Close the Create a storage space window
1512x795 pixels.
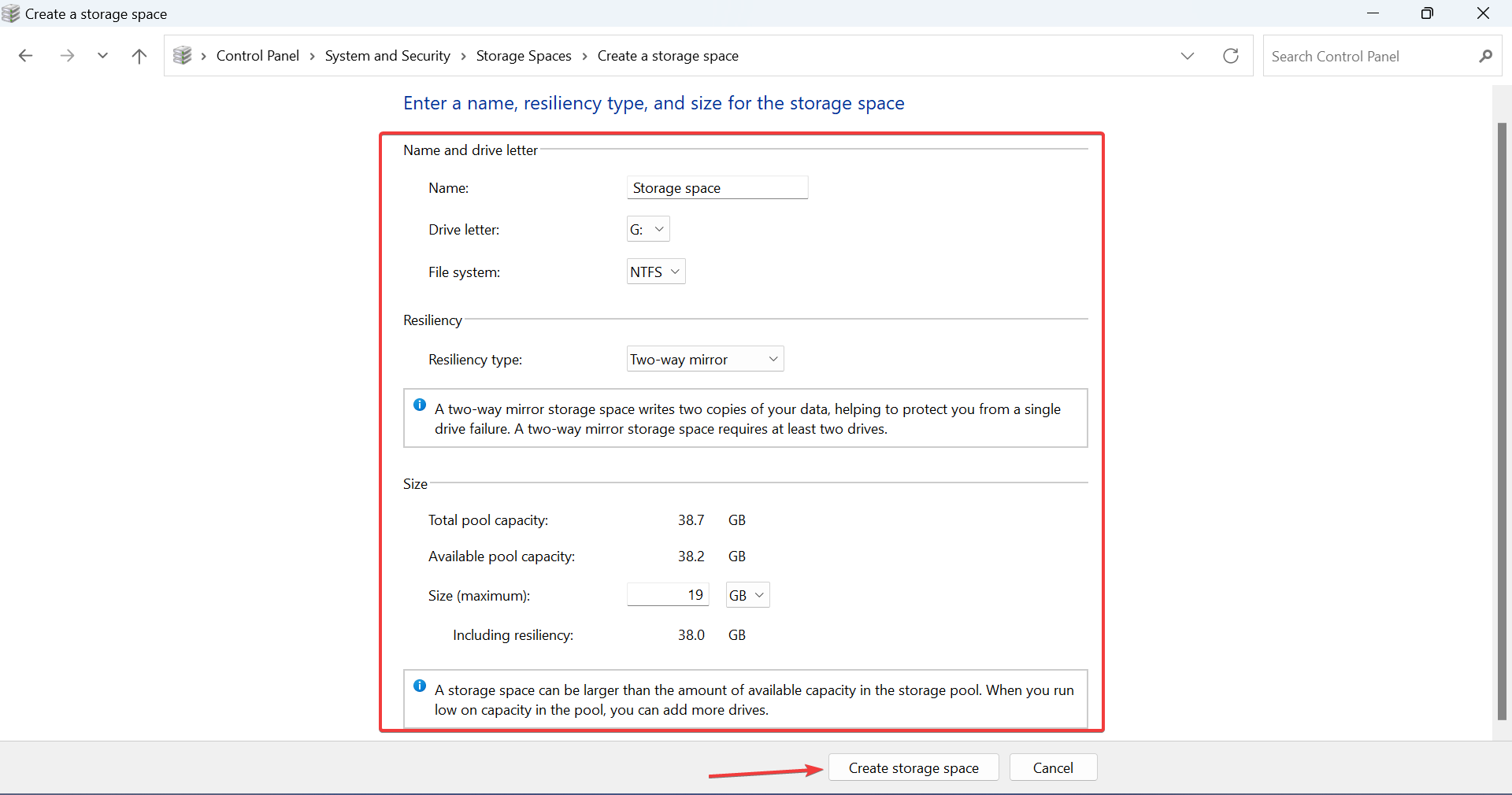coord(1483,13)
